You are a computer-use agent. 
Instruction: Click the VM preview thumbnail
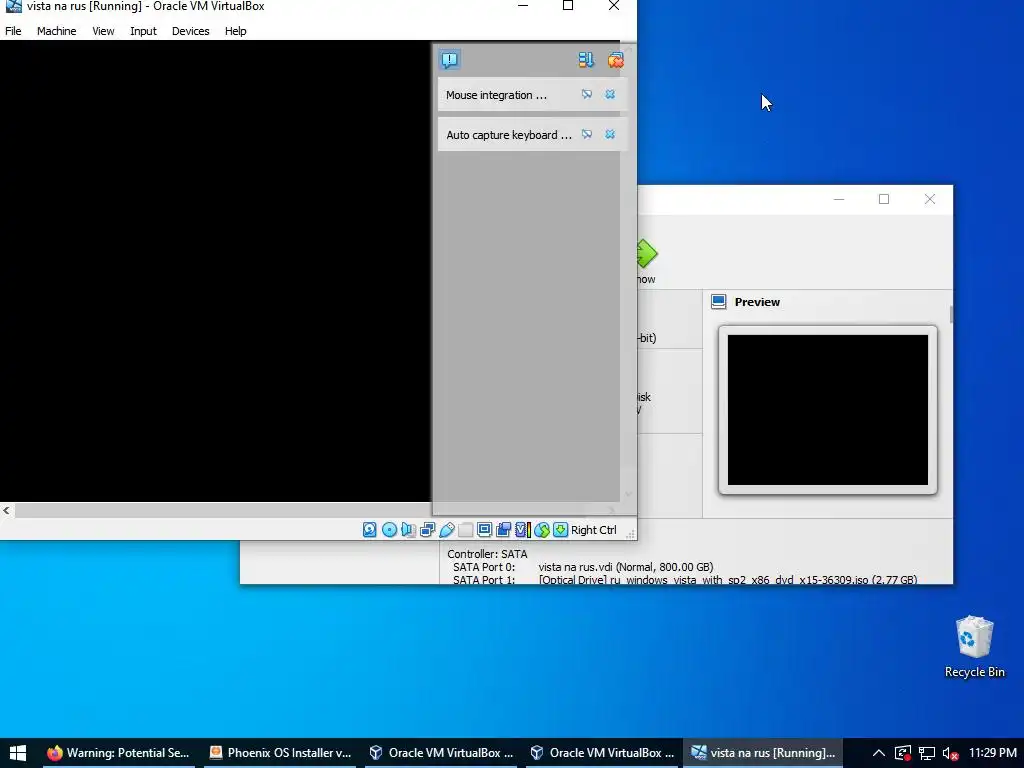pos(827,410)
